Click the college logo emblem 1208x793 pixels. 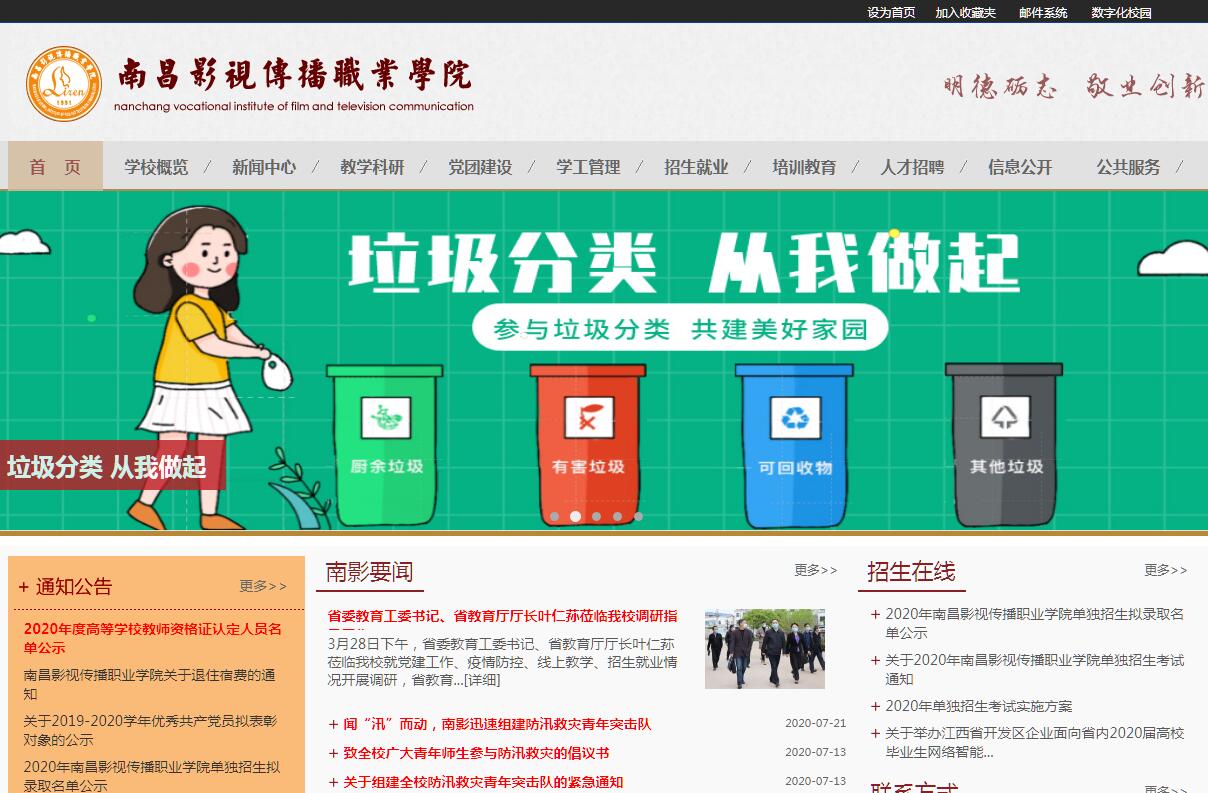[64, 84]
